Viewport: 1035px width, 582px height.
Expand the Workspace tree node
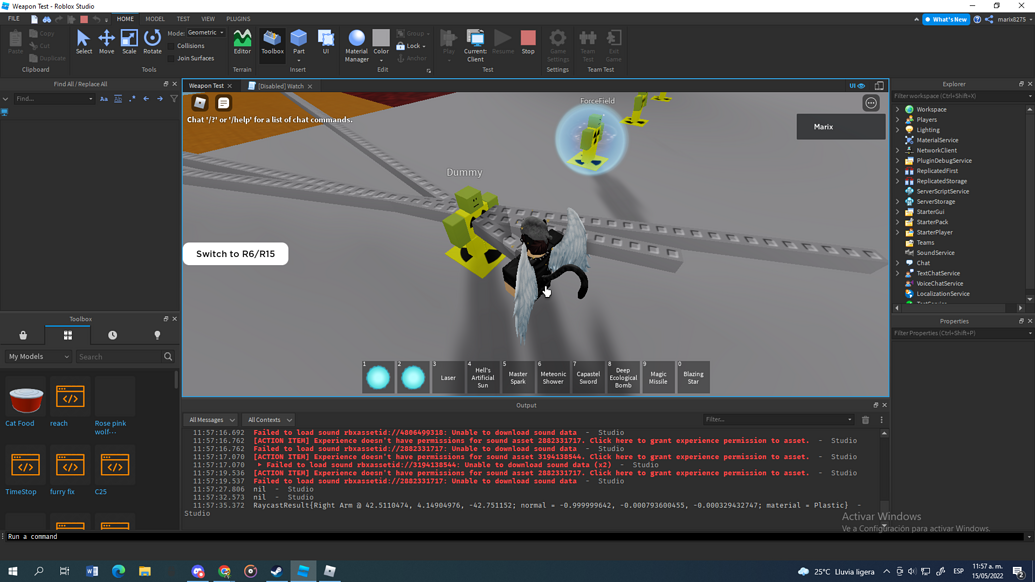(897, 110)
